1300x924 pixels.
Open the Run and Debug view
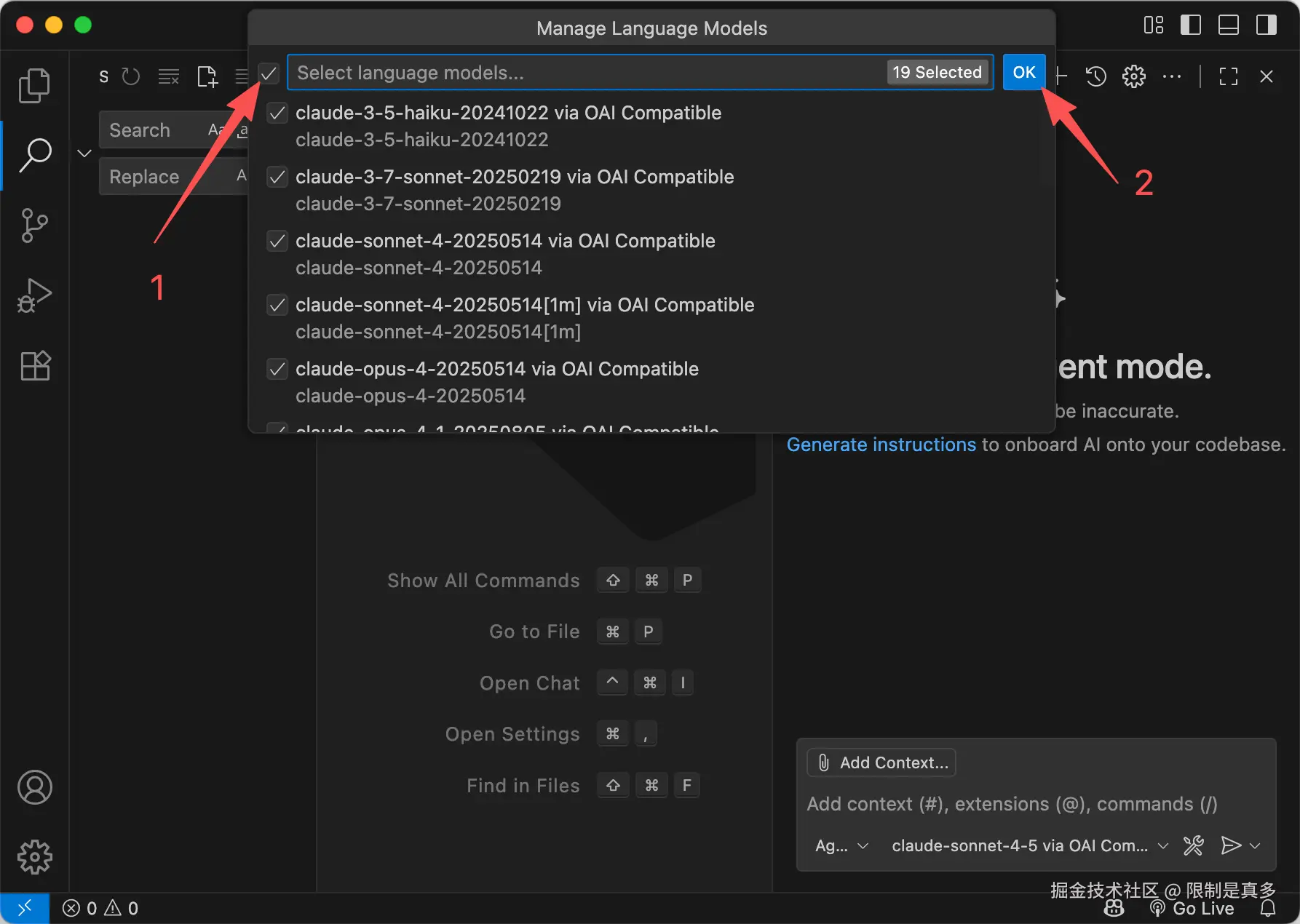(34, 295)
